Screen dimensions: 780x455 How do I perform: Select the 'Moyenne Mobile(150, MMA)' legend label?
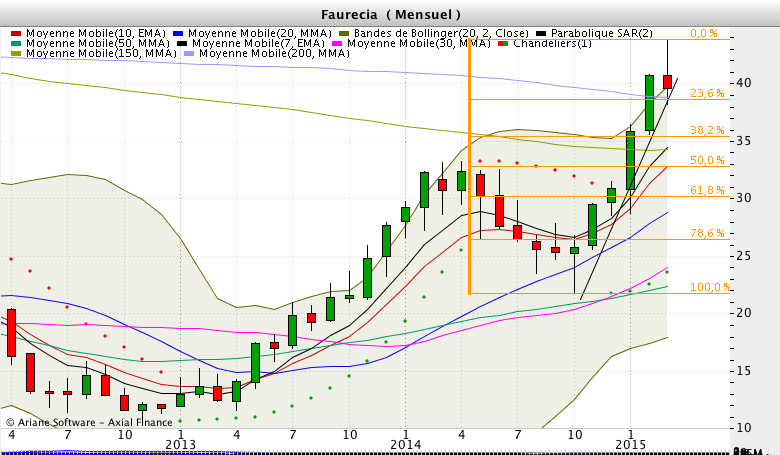pos(101,53)
